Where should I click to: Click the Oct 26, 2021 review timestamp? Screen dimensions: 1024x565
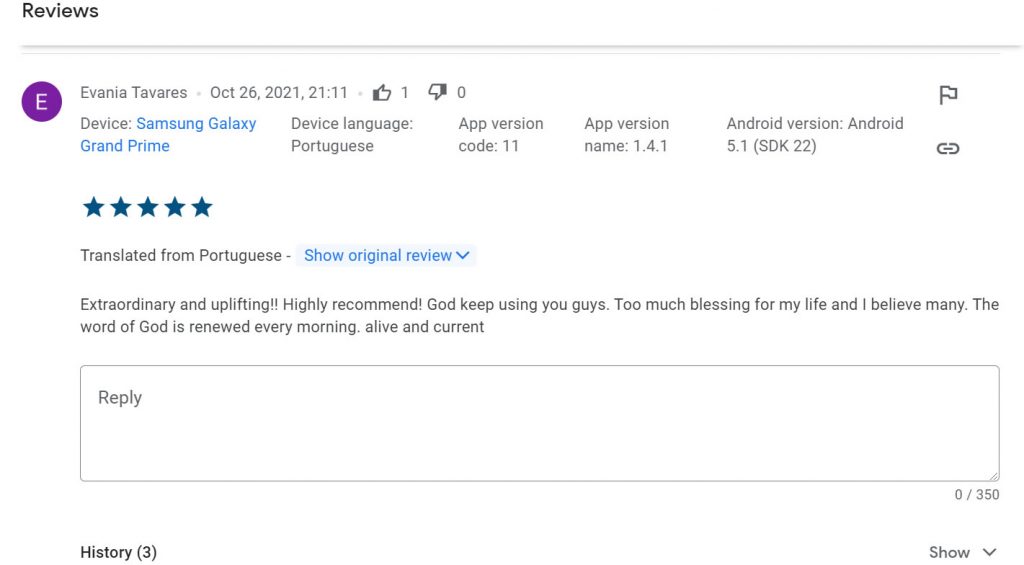[x=279, y=92]
